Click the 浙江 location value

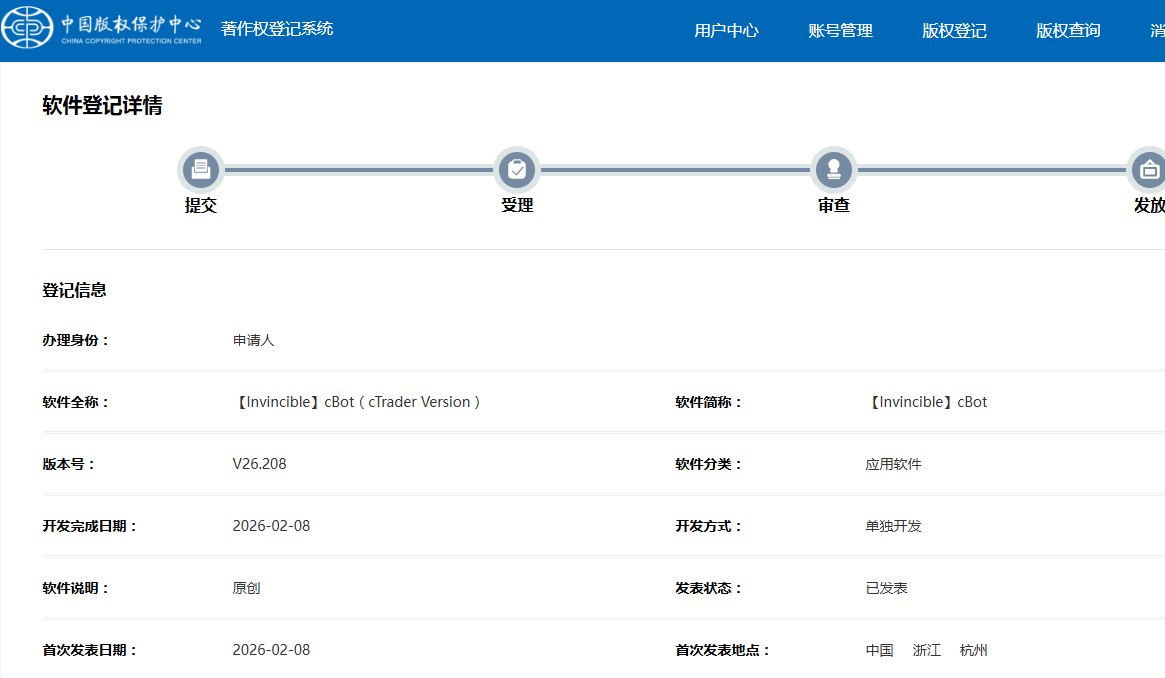[x=927, y=651]
